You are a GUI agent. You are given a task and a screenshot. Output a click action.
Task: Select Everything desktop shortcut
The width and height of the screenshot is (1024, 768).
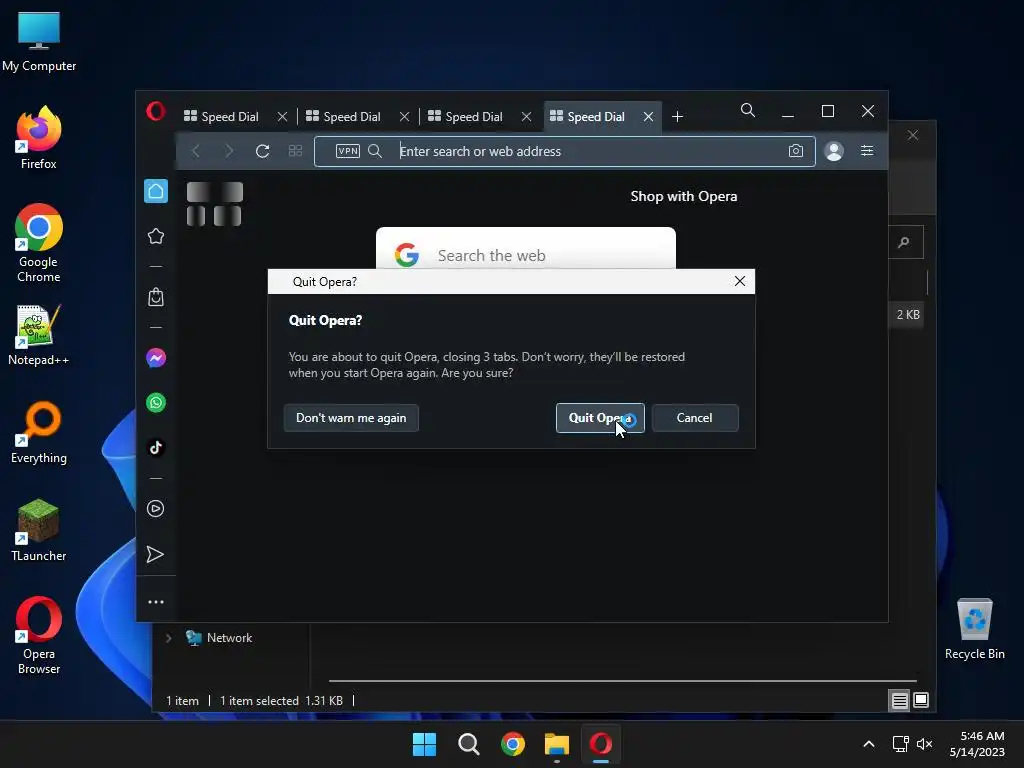39,432
